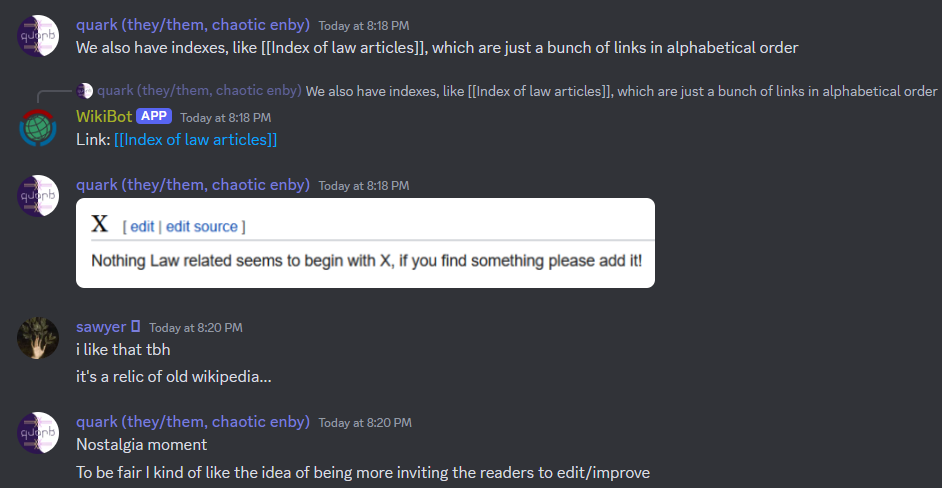This screenshot has height=488, width=942.
Task: Click the APP badge beside WikiBot
Action: point(154,116)
